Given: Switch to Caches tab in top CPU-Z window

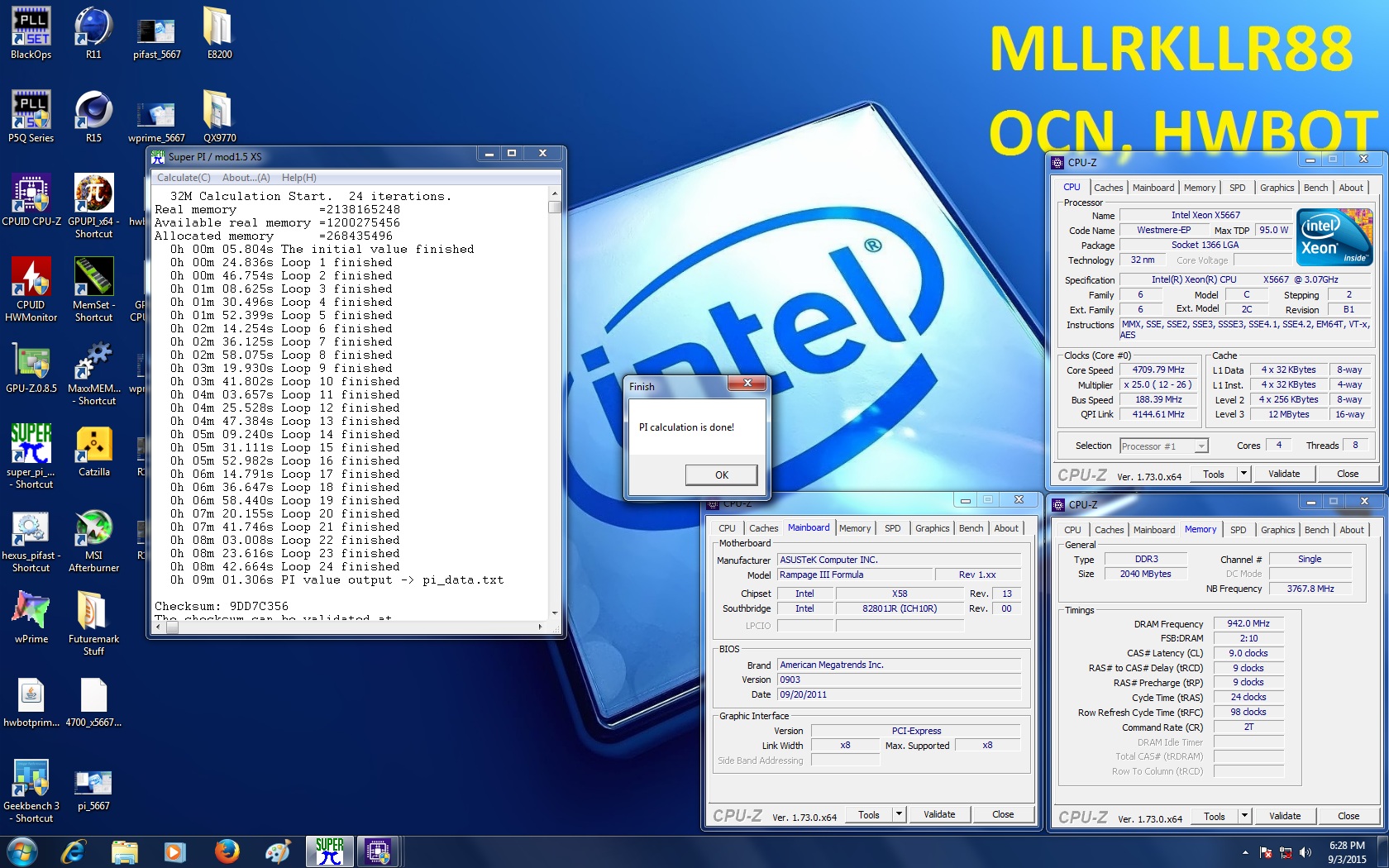Looking at the screenshot, I should [1108, 188].
